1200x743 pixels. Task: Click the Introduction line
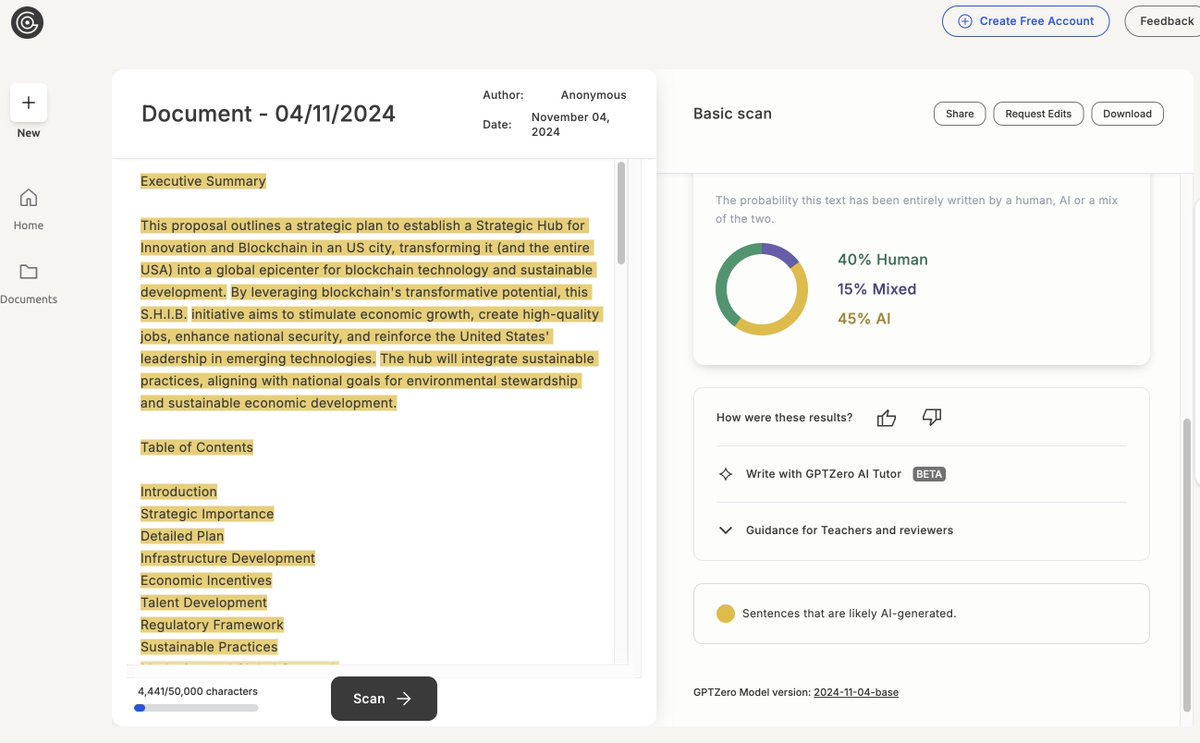(x=179, y=491)
